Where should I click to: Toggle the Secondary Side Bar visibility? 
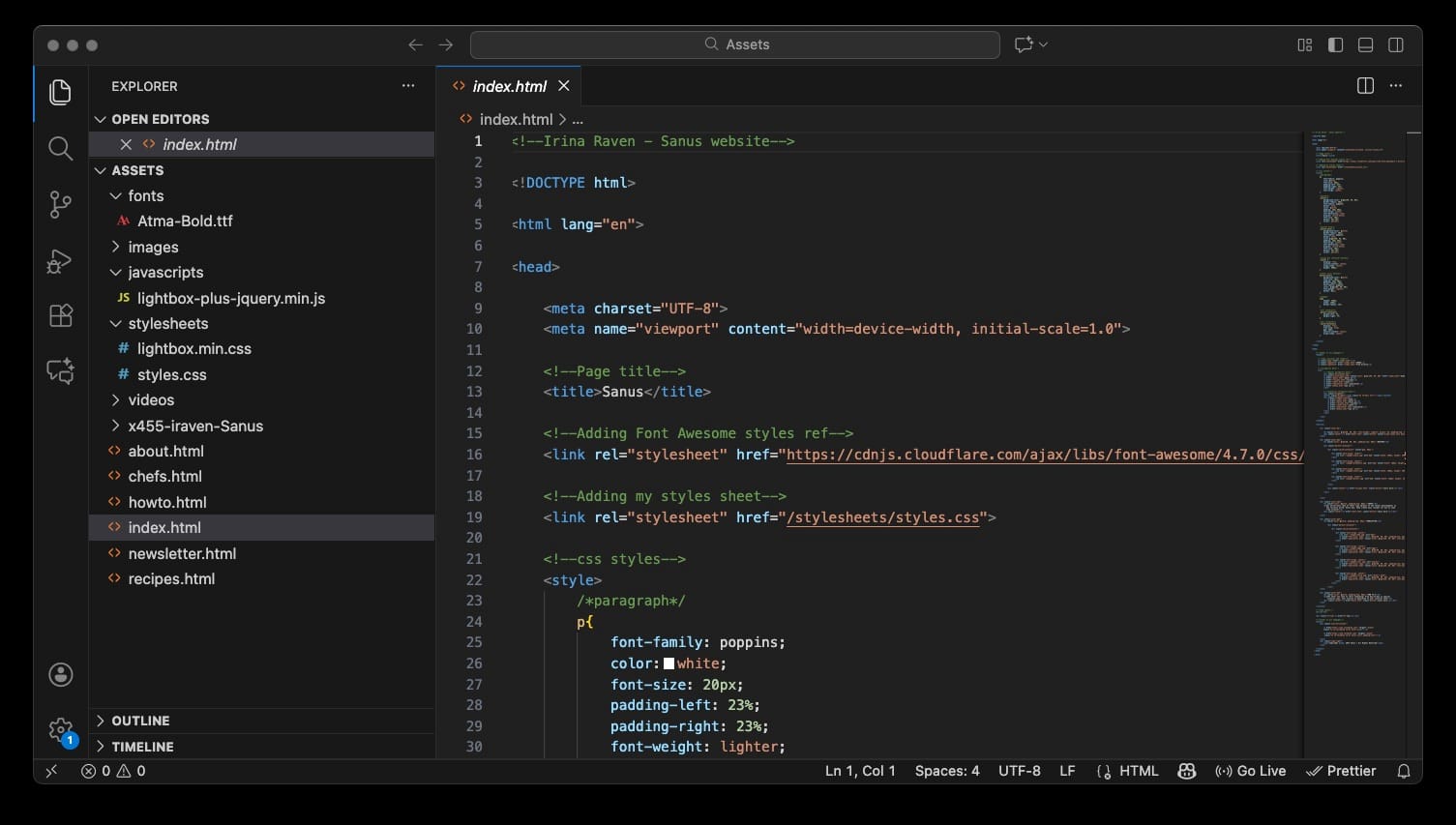pos(1395,44)
